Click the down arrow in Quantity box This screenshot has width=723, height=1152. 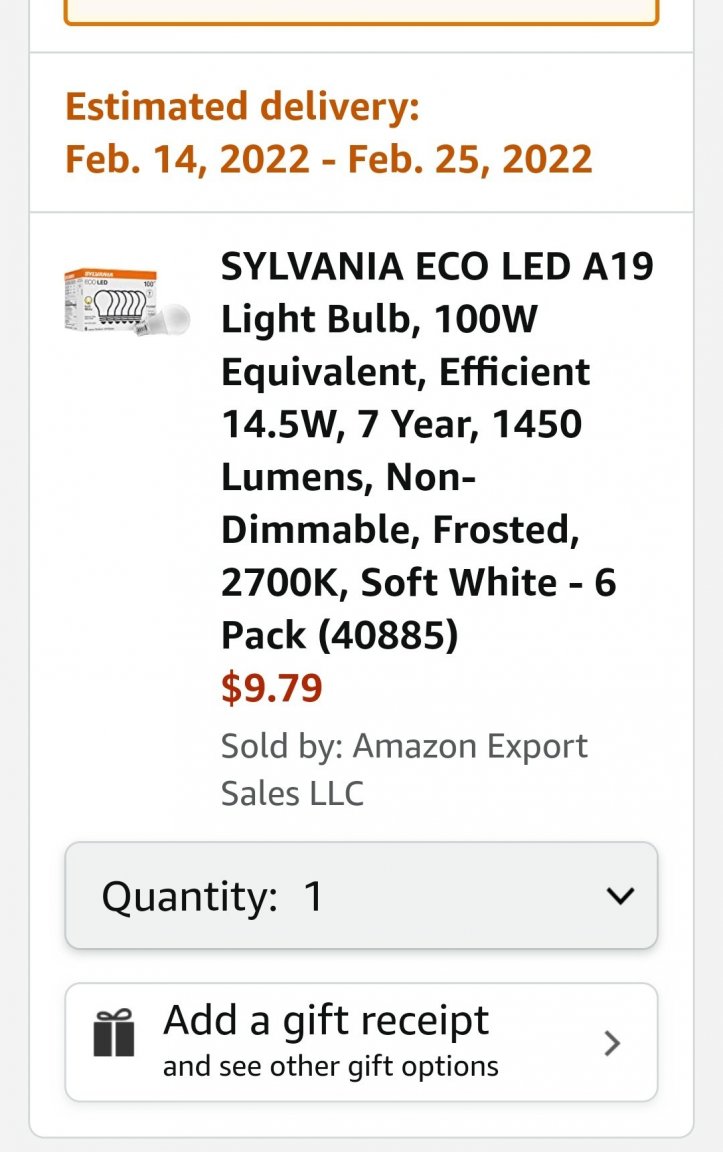621,896
